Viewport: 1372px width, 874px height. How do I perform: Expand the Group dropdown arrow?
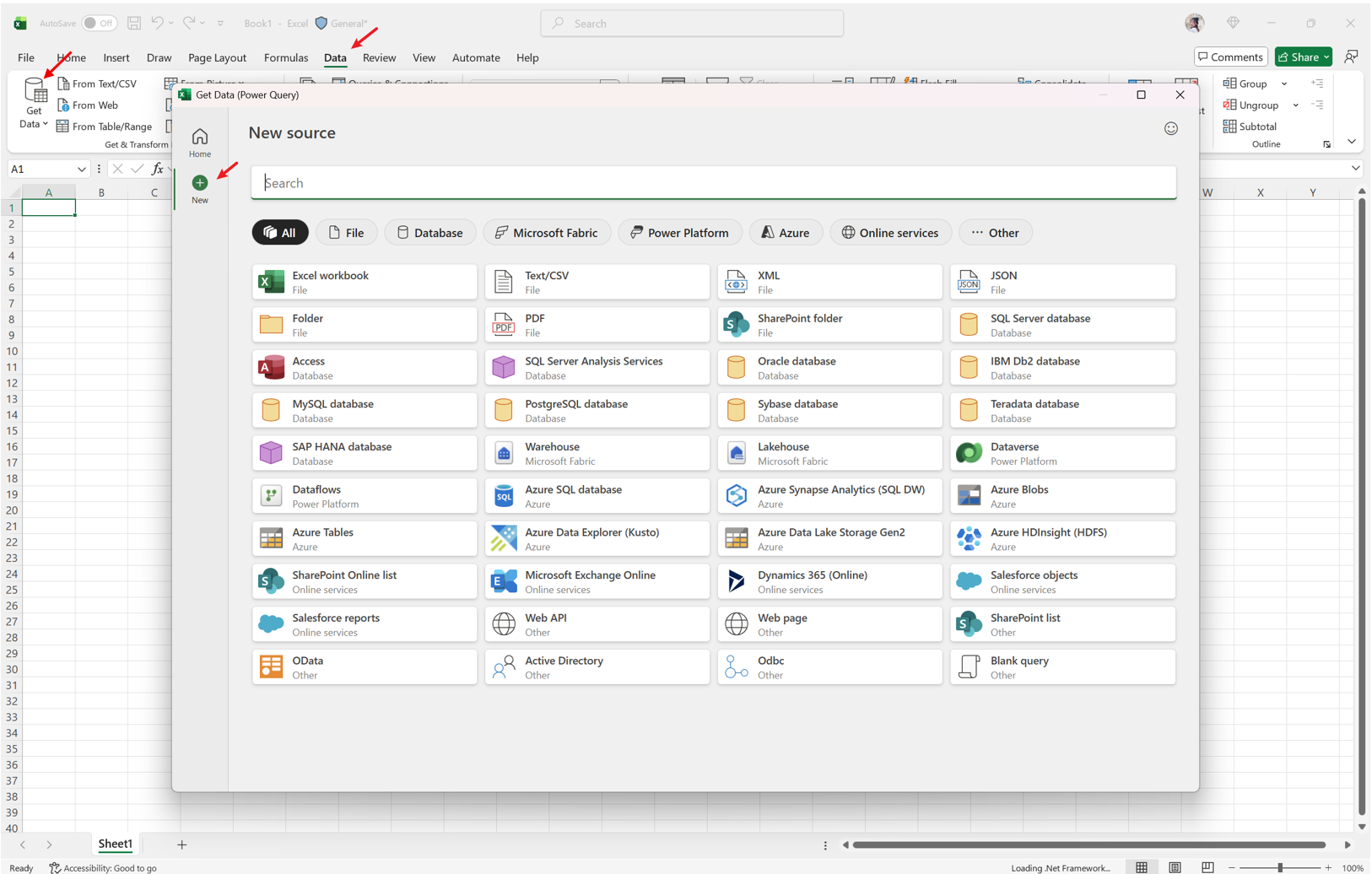tap(1284, 84)
